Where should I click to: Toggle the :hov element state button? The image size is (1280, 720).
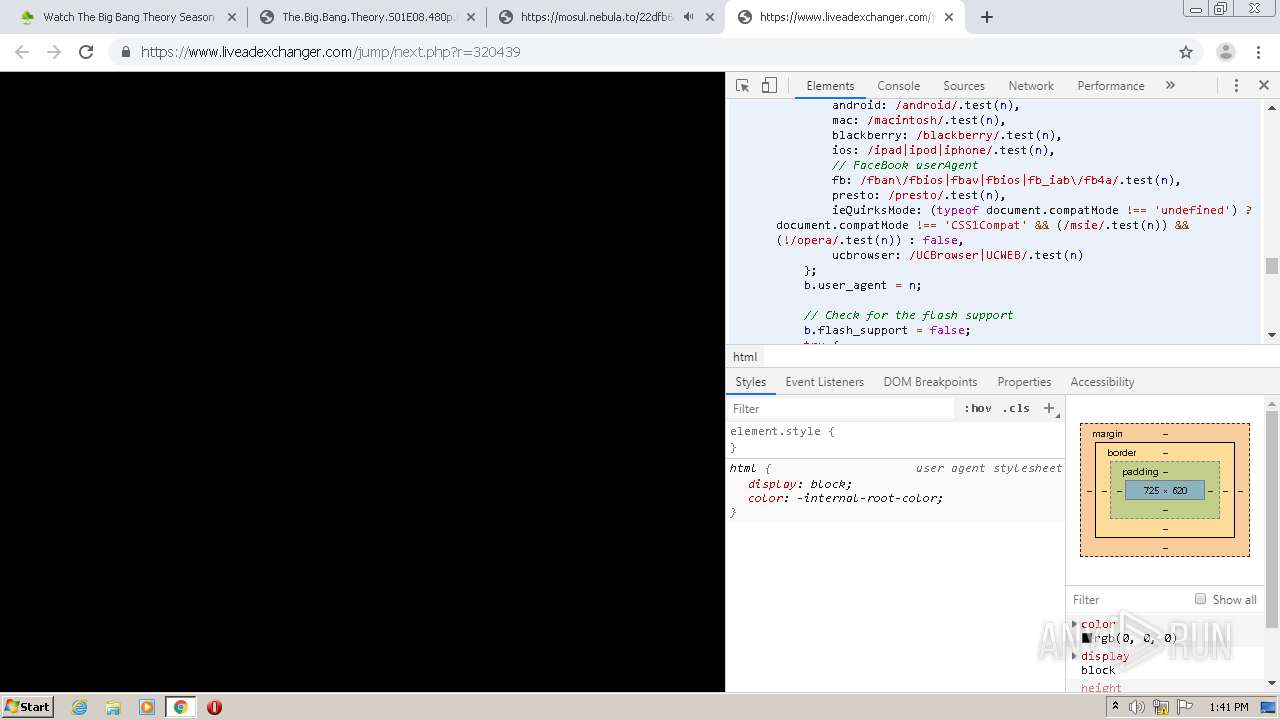click(978, 408)
